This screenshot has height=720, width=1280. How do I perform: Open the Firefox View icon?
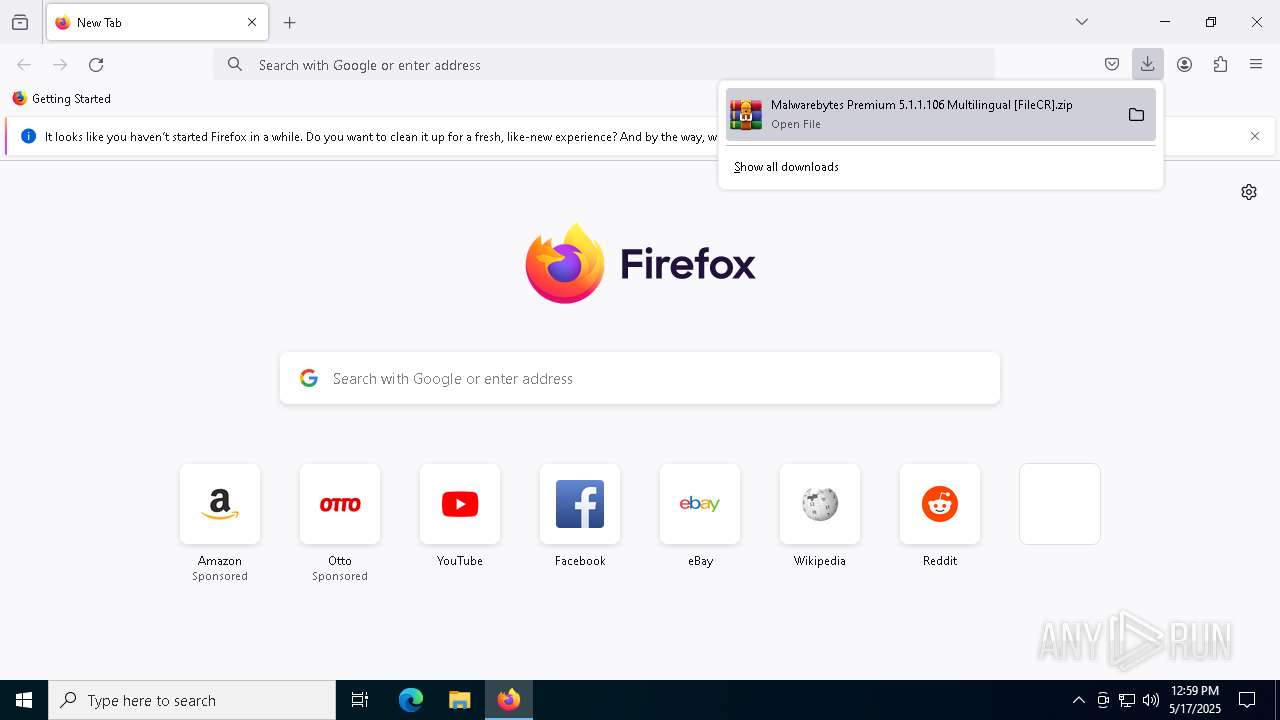click(20, 22)
